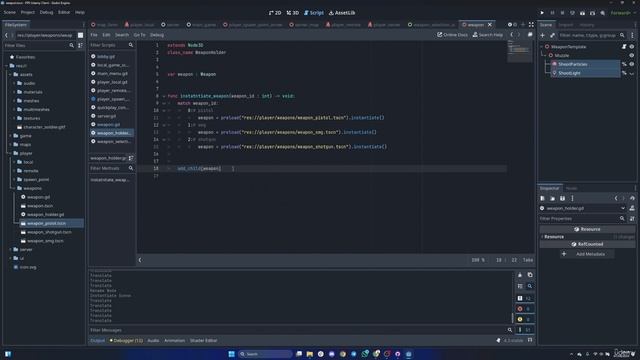Click Search Help

pos(488,35)
